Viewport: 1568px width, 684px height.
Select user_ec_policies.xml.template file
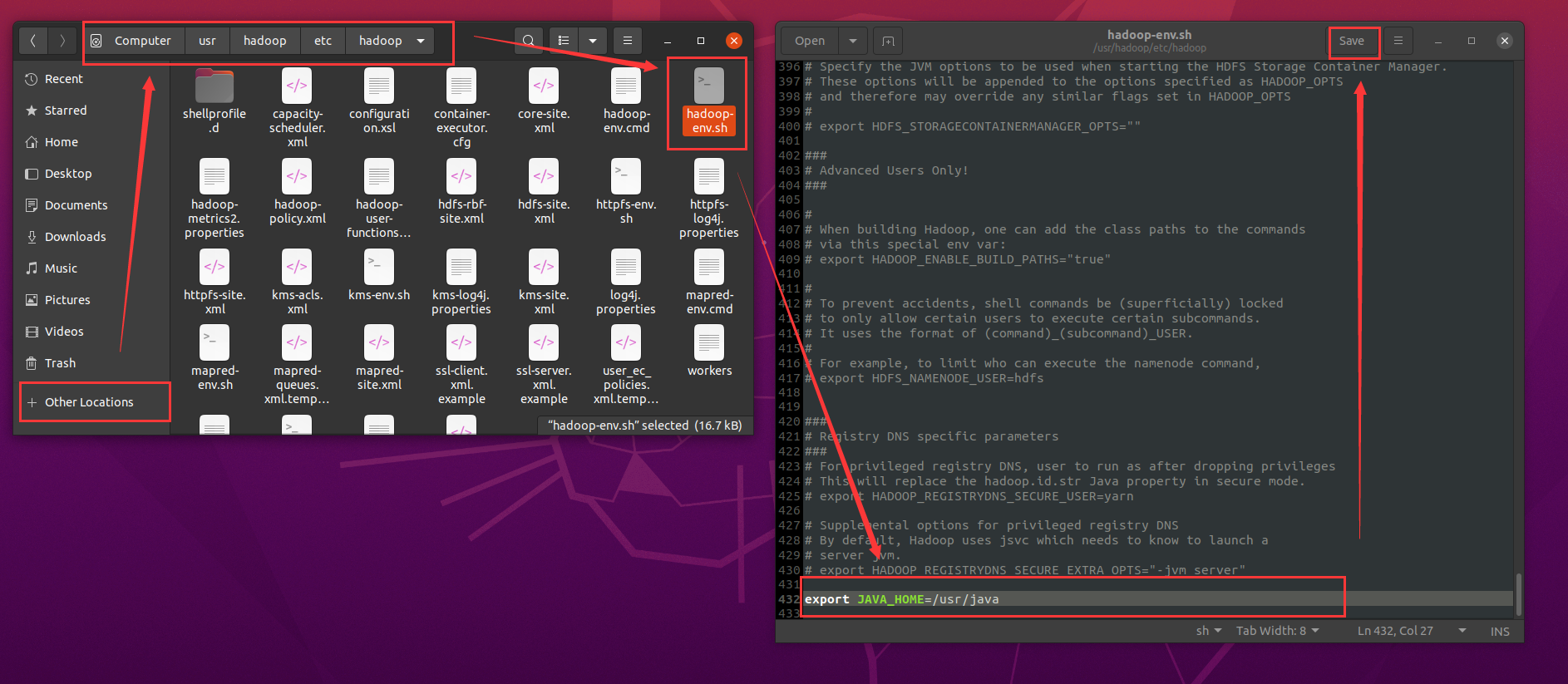[x=626, y=365]
